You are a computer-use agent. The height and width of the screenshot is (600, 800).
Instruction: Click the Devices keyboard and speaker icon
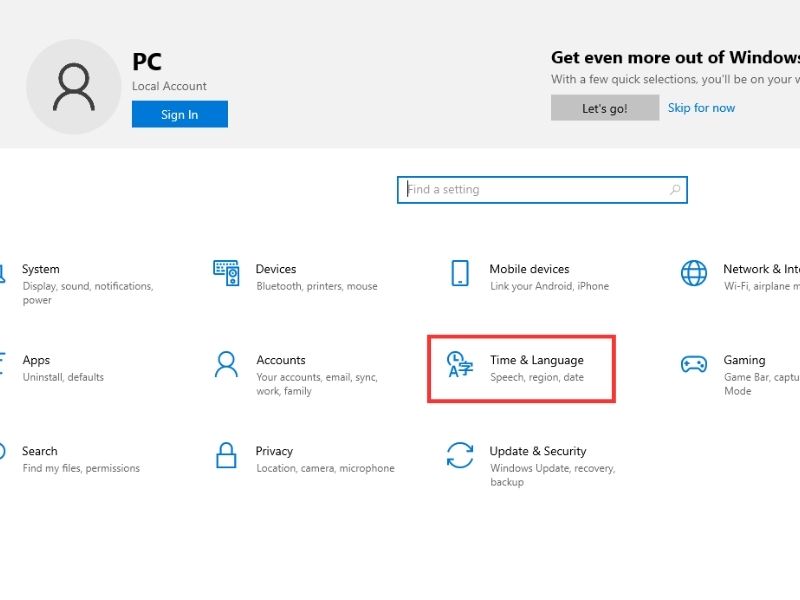[x=226, y=273]
